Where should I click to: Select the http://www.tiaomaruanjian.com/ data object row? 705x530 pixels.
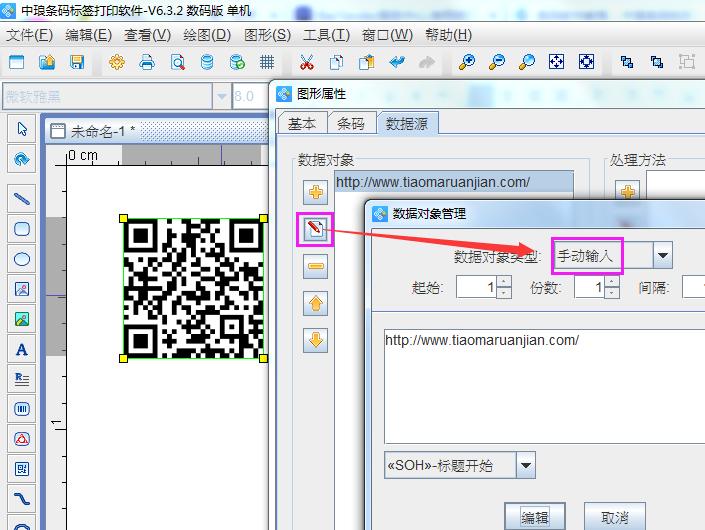pos(454,182)
